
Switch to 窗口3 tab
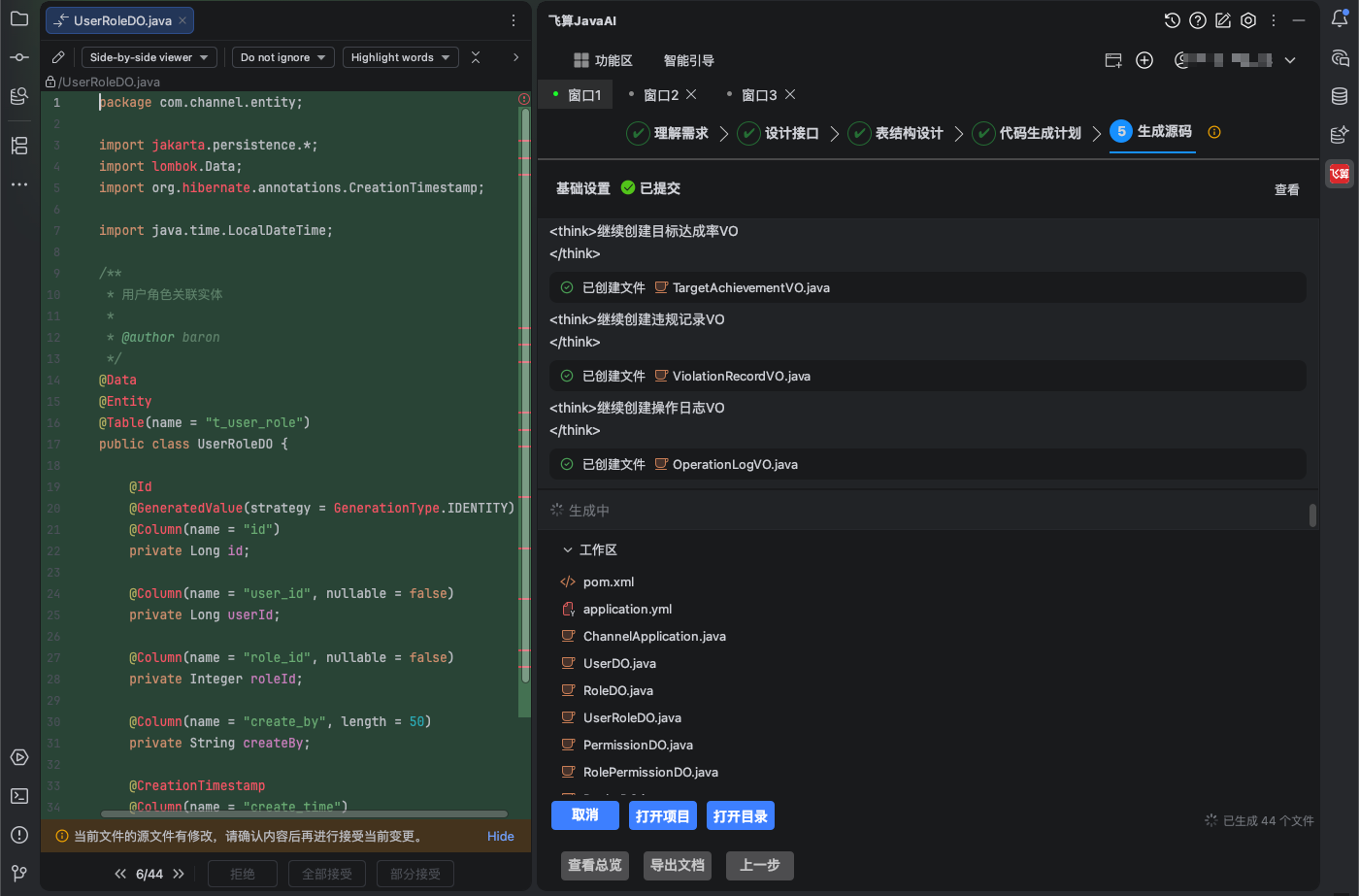pyautogui.click(x=759, y=95)
